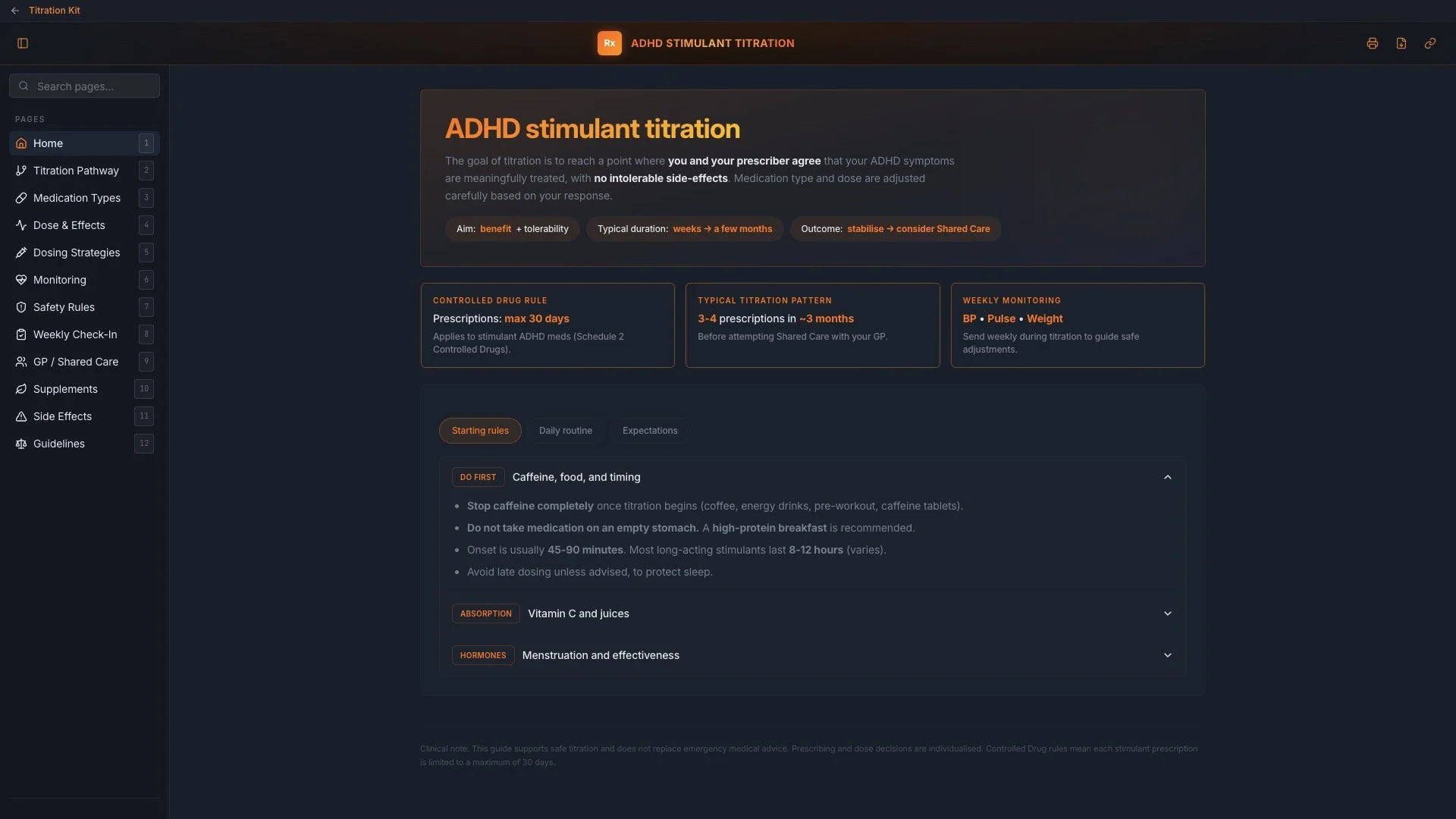Expand Vitamin C and juices section
This screenshot has width=1456, height=819.
[x=1167, y=613]
